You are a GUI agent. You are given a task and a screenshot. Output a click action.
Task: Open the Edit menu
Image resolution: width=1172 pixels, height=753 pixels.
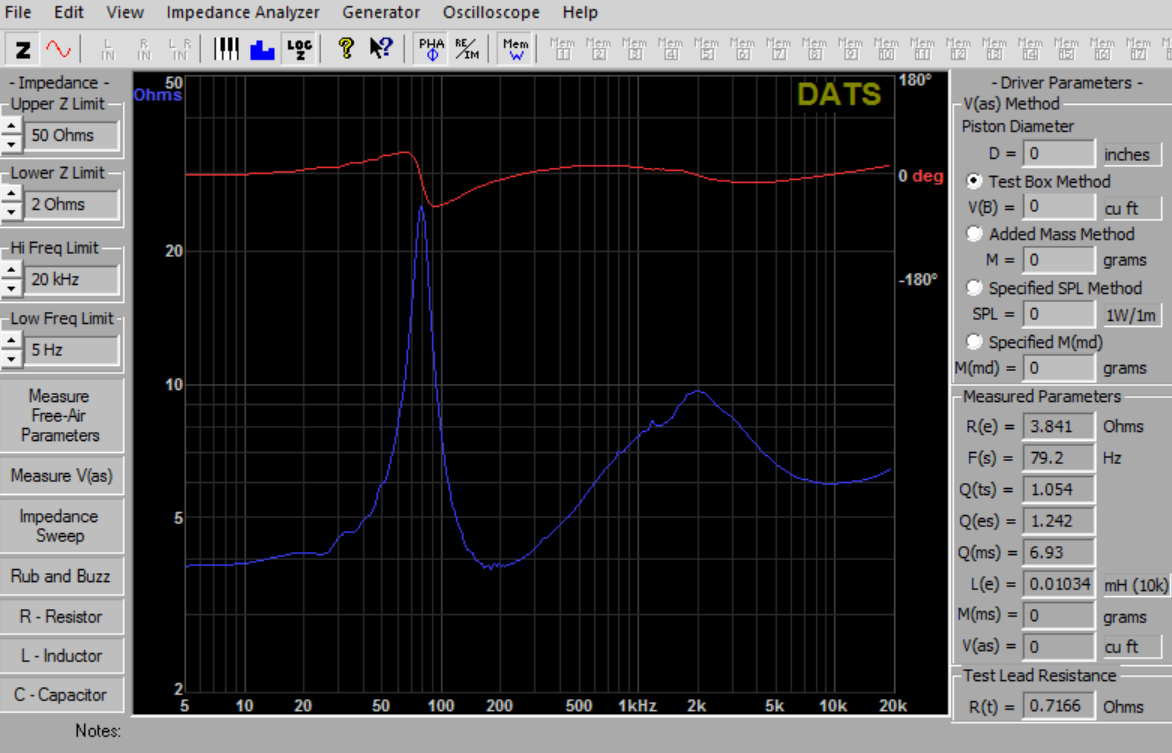click(69, 13)
